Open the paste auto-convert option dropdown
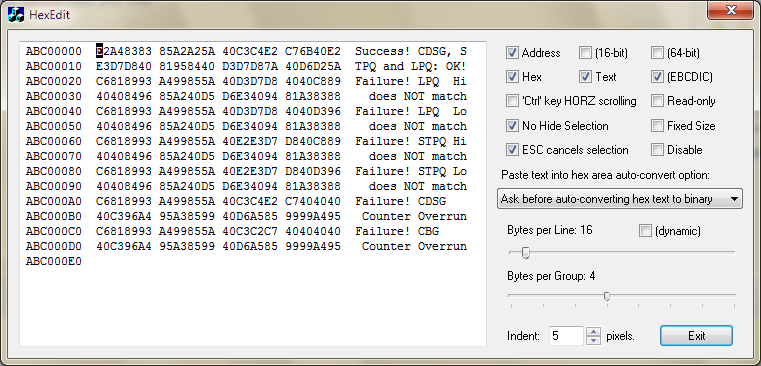 [620, 199]
